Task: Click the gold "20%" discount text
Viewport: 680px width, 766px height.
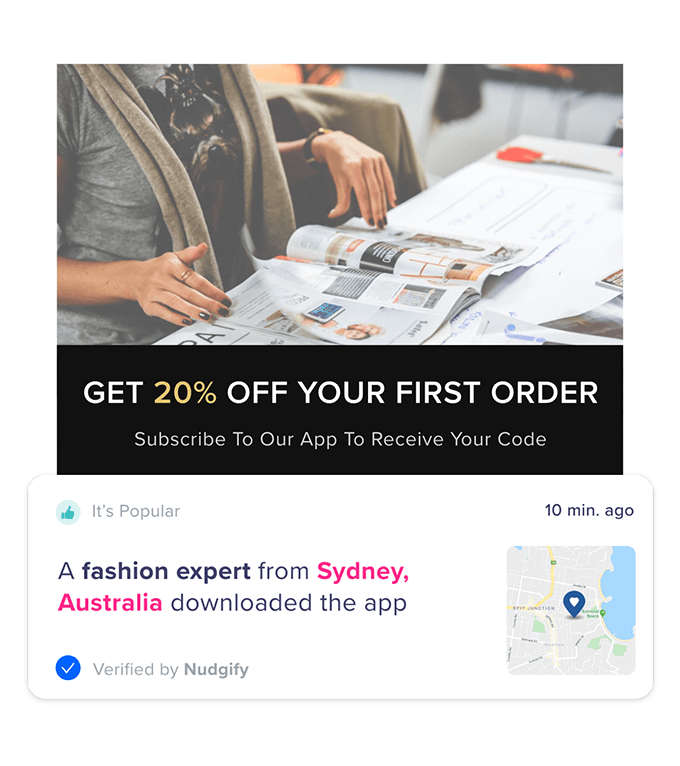Action: (x=185, y=392)
